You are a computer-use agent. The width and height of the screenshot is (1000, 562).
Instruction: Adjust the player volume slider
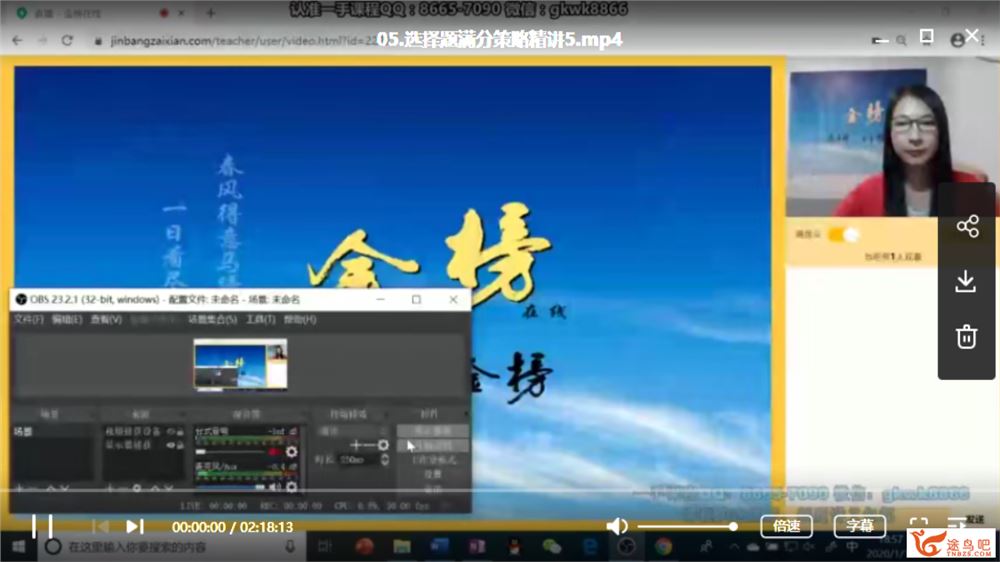tap(688, 526)
